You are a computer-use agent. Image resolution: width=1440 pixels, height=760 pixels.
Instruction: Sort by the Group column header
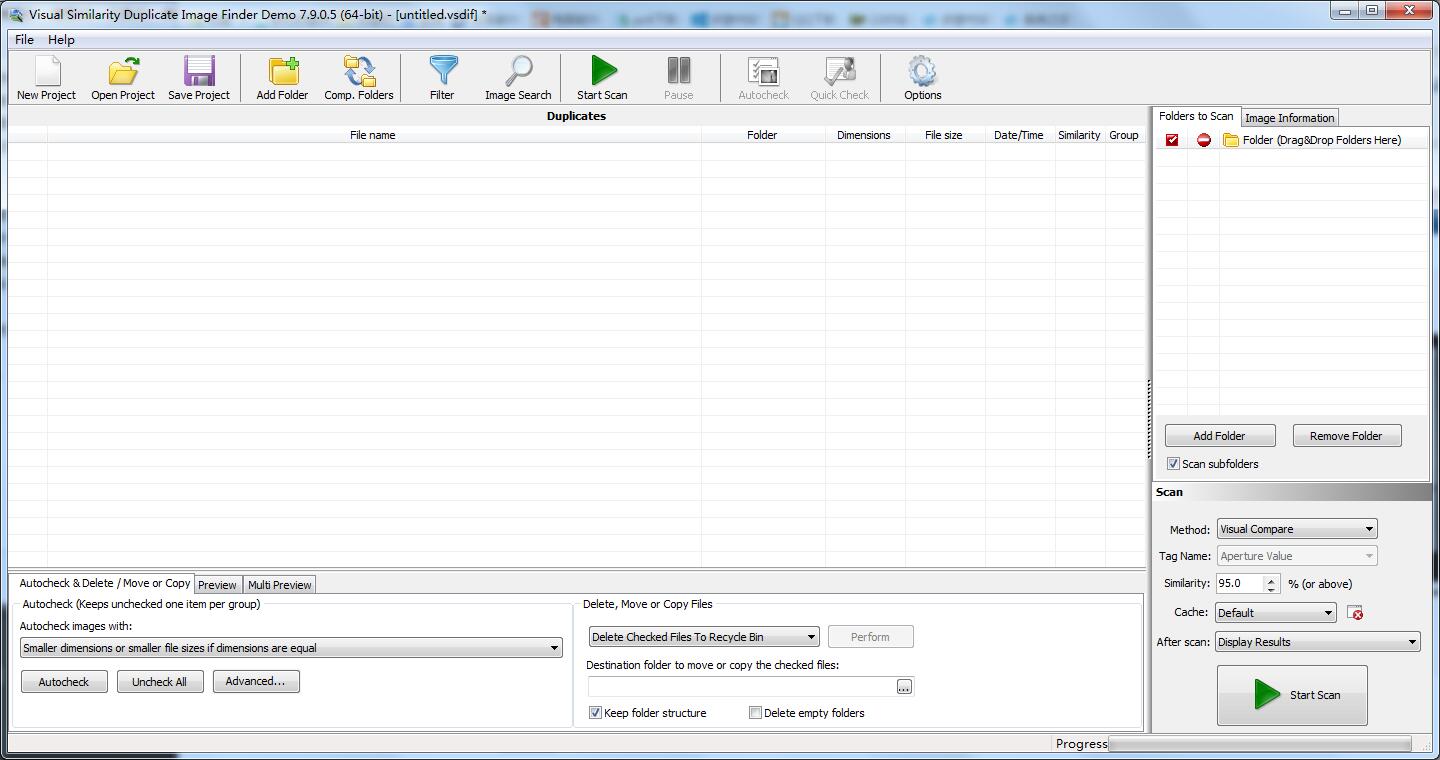pos(1124,135)
